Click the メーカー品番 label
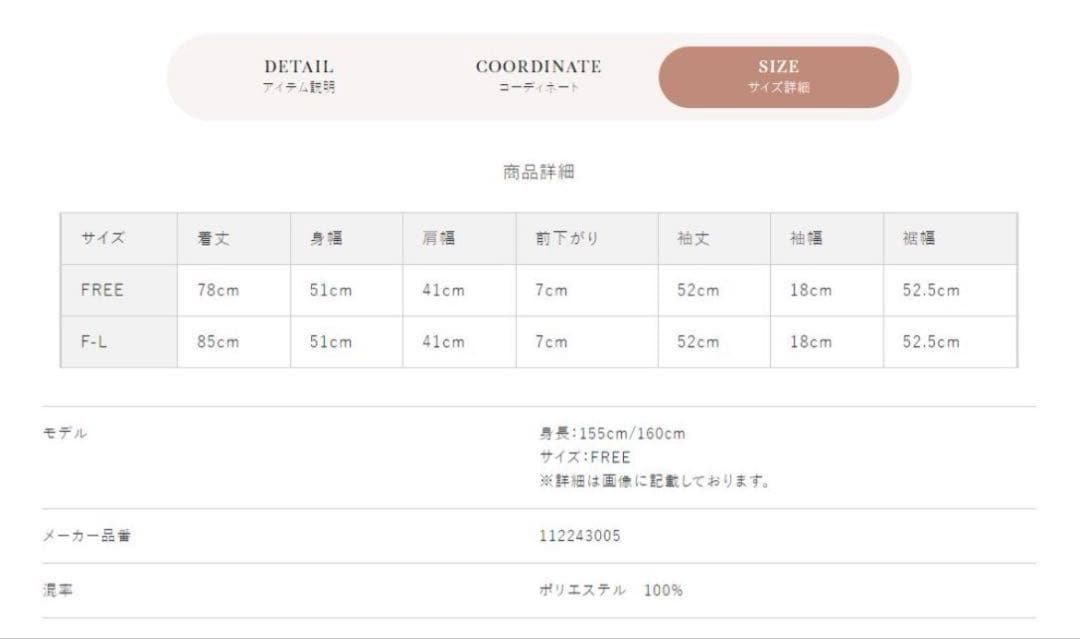Screen dimensions: 1080x639 click(86, 536)
